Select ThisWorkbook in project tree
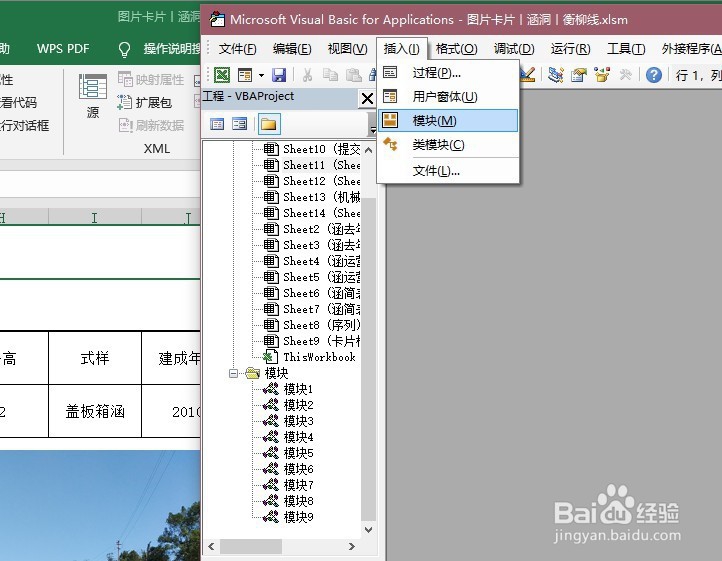The height and width of the screenshot is (561, 722). pyautogui.click(x=309, y=357)
